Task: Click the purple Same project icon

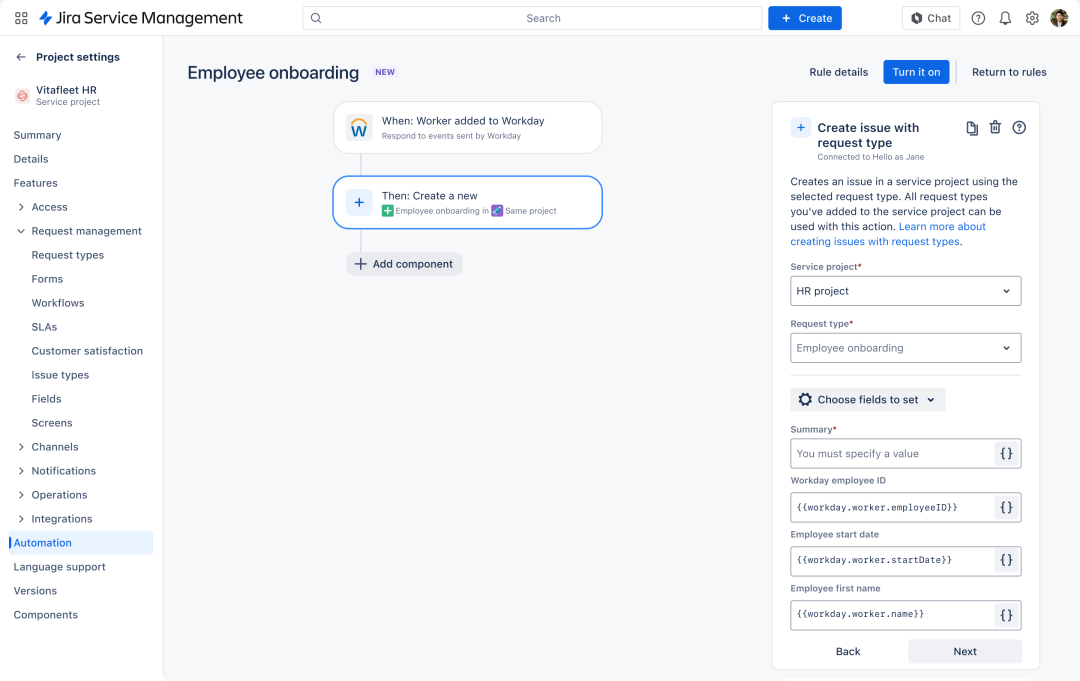Action: pyautogui.click(x=497, y=211)
